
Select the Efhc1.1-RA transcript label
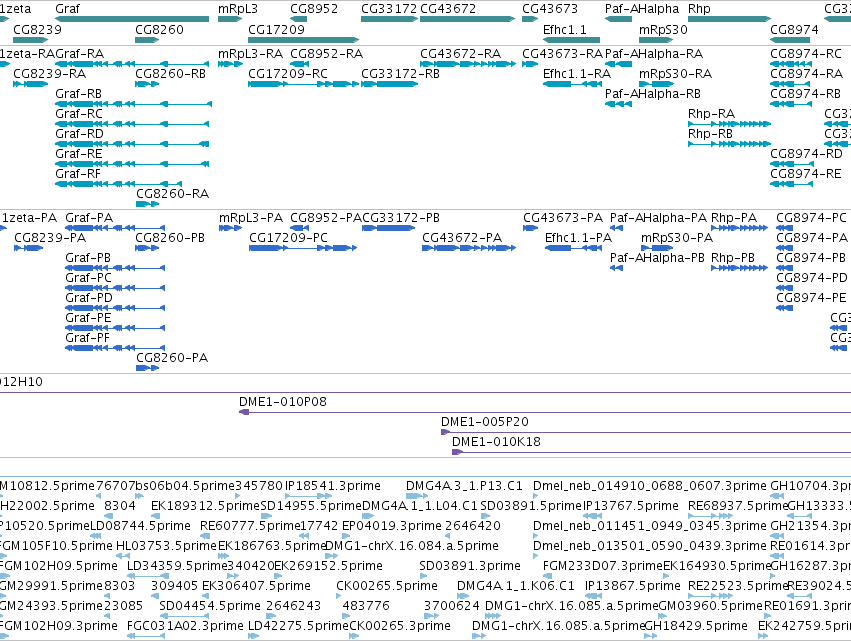click(x=577, y=74)
